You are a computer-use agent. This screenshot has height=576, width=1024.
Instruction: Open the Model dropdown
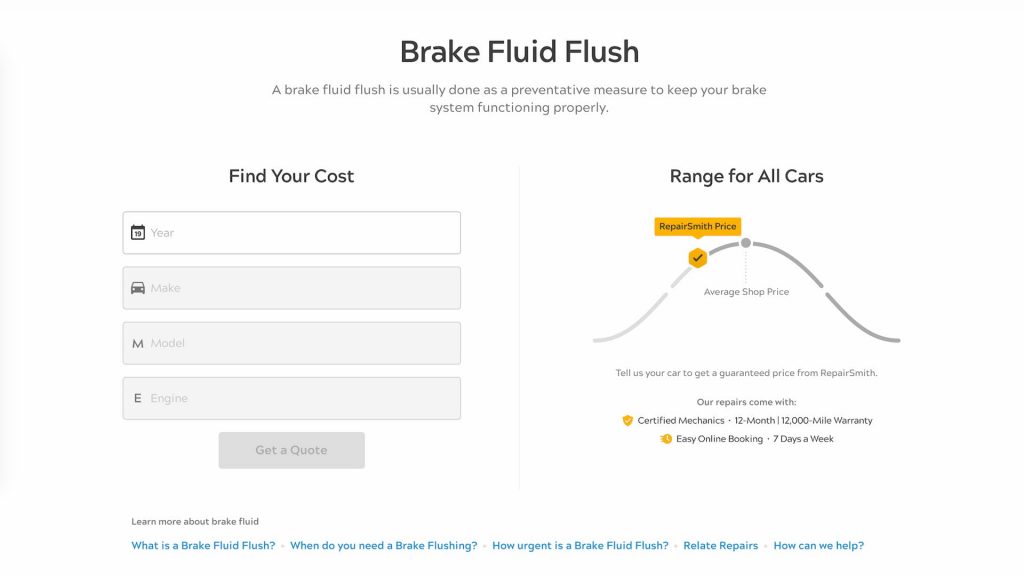(291, 342)
